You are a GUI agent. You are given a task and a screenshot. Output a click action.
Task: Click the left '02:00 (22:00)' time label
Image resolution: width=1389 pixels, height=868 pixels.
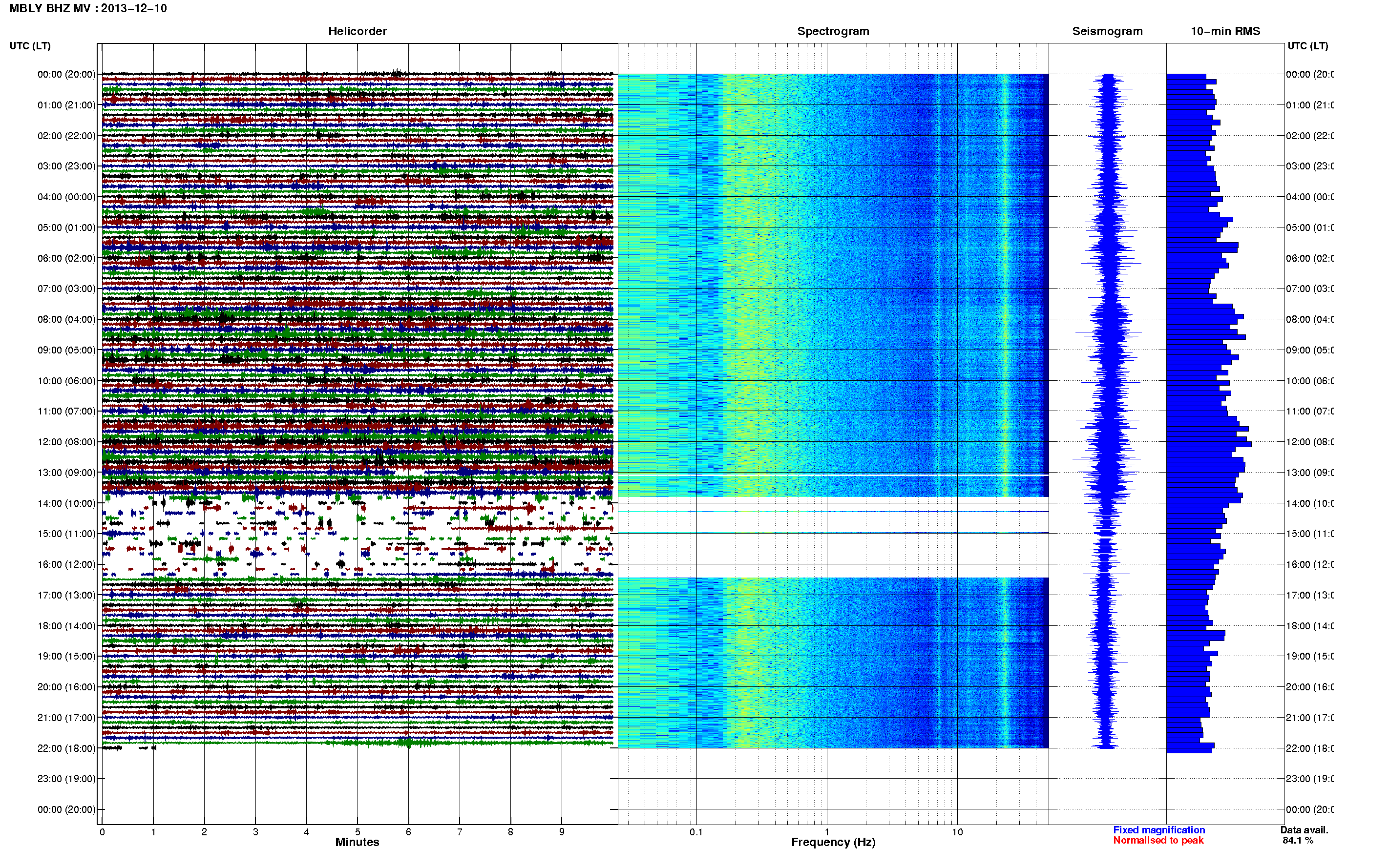coord(66,136)
